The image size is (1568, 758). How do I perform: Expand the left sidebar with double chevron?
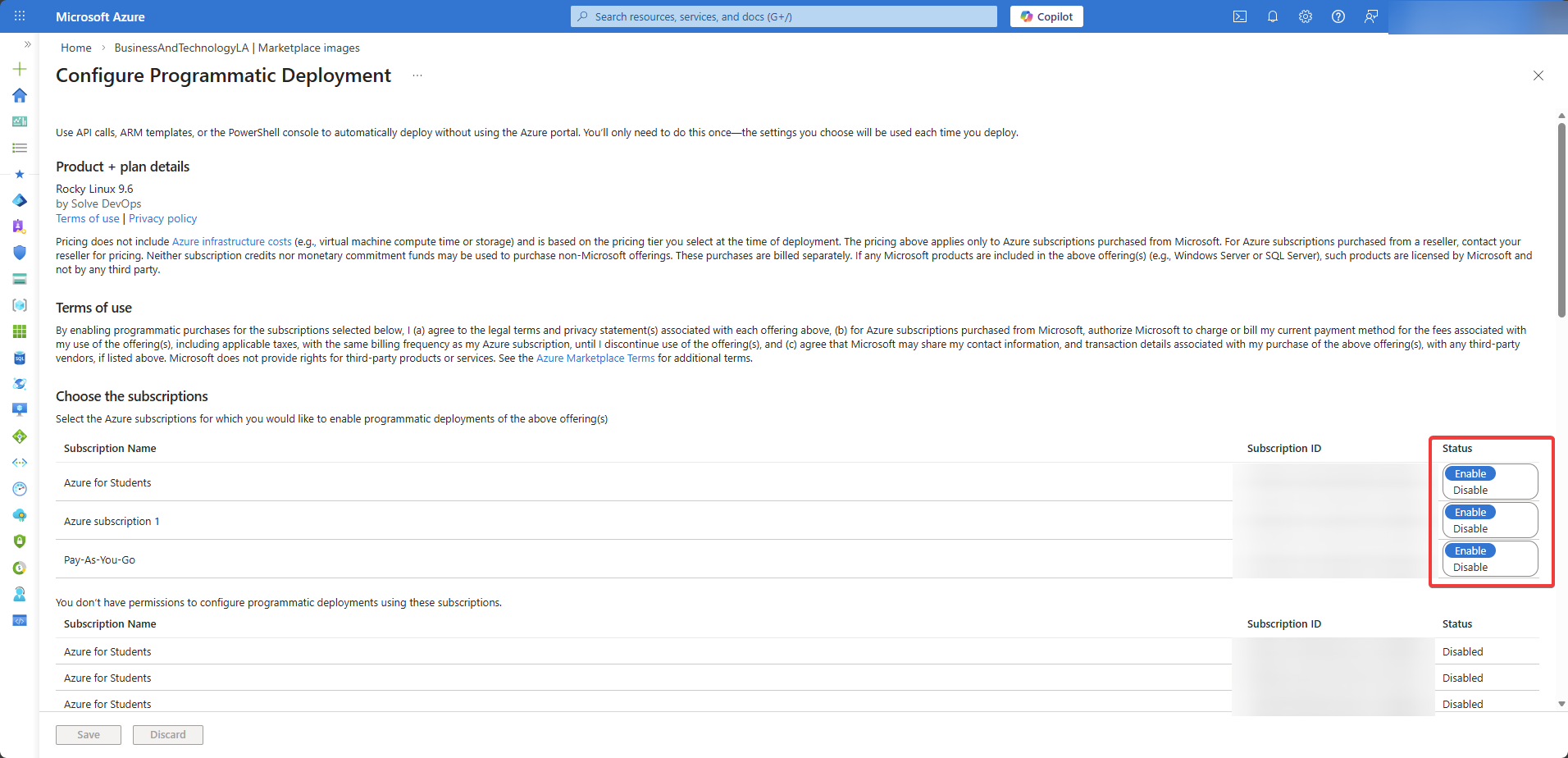27,44
